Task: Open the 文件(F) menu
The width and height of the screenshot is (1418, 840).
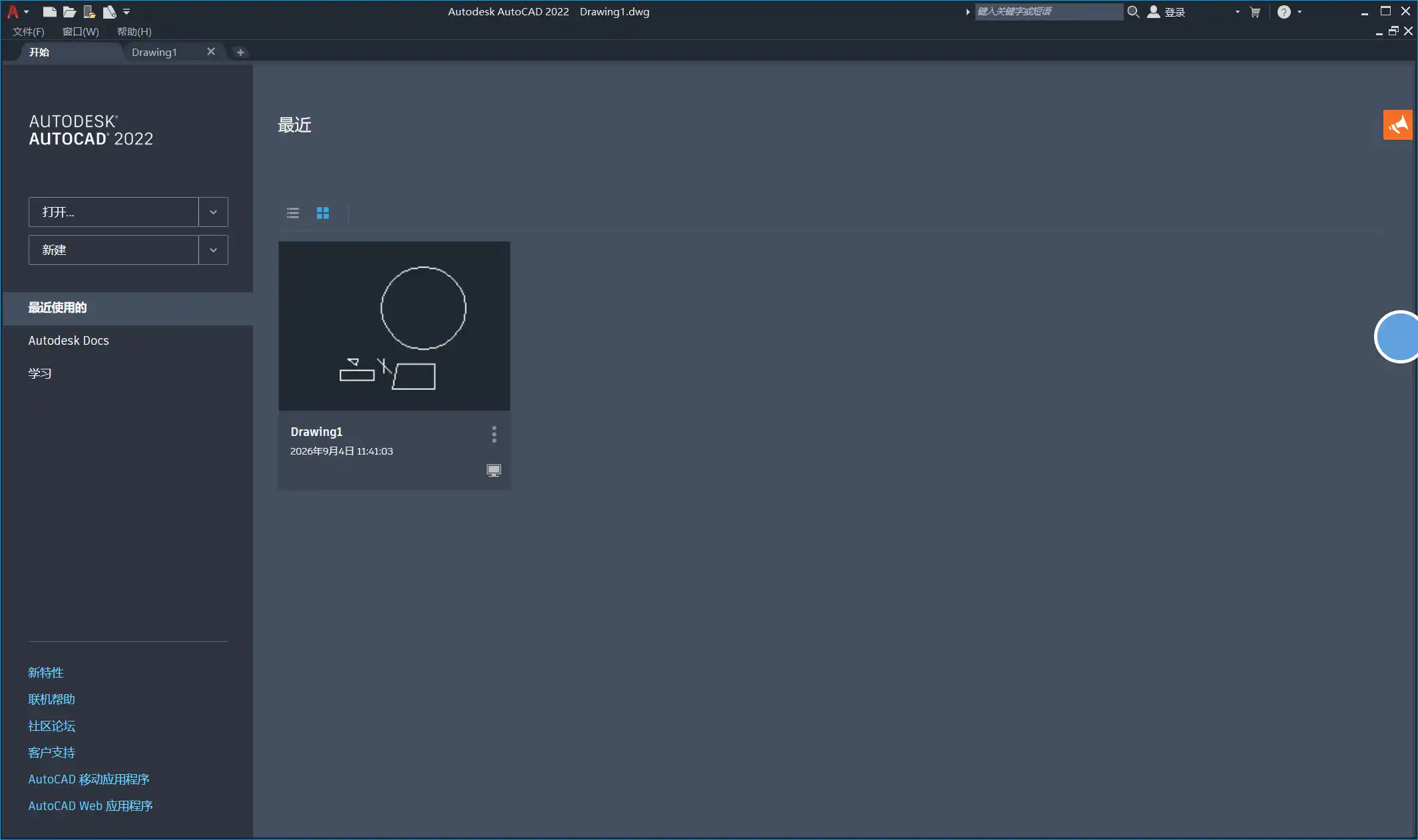Action: 28,31
